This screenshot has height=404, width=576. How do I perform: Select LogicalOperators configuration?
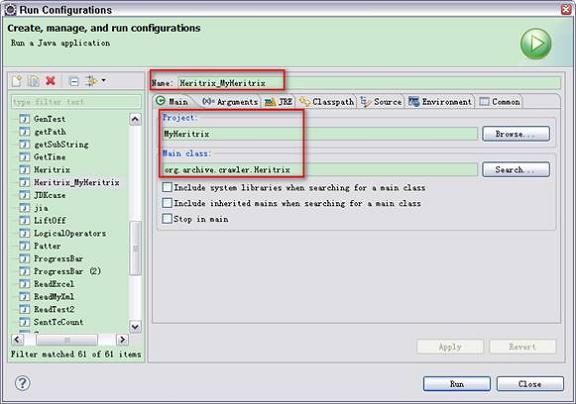(70, 233)
